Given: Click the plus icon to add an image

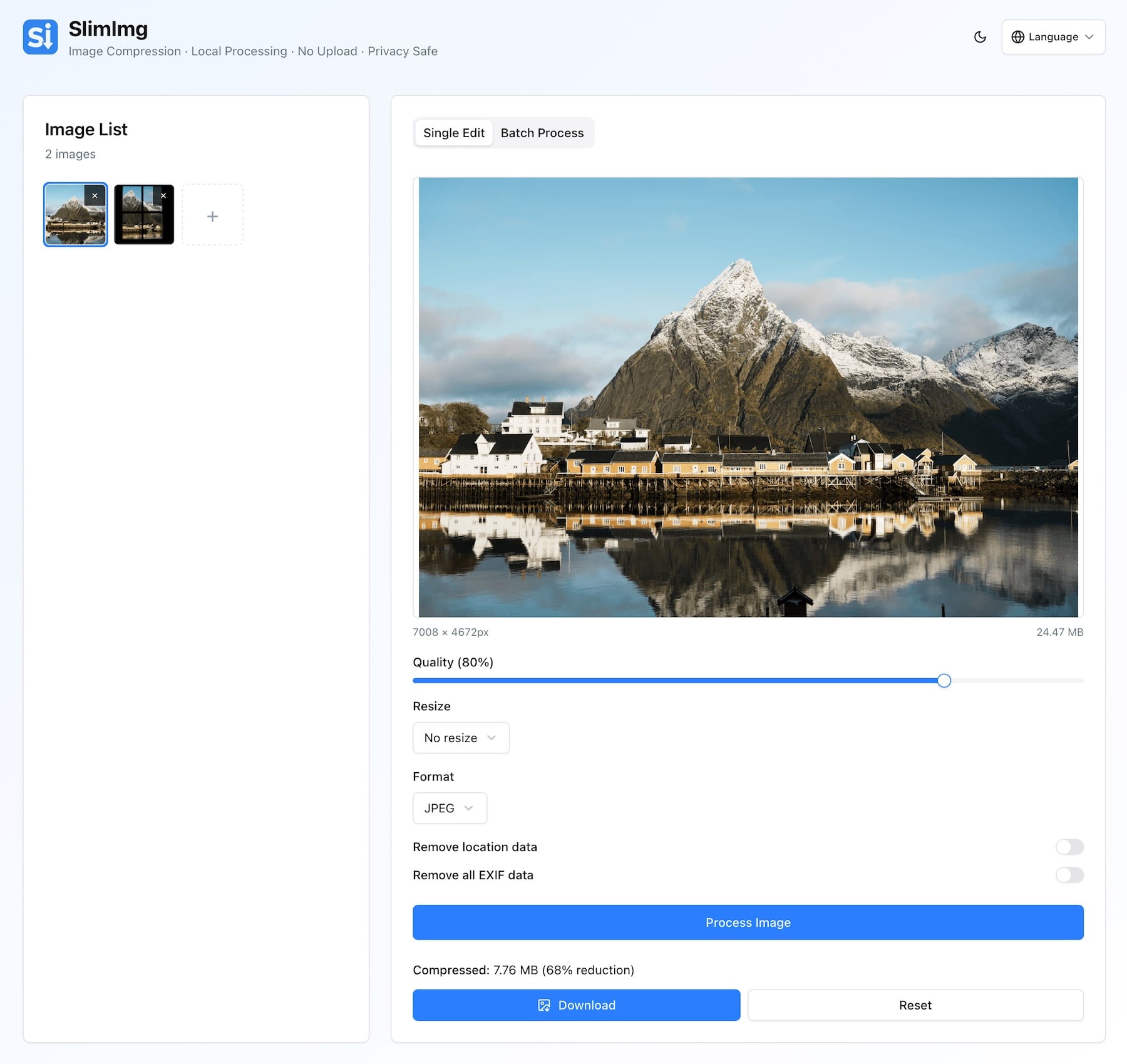Looking at the screenshot, I should point(212,215).
